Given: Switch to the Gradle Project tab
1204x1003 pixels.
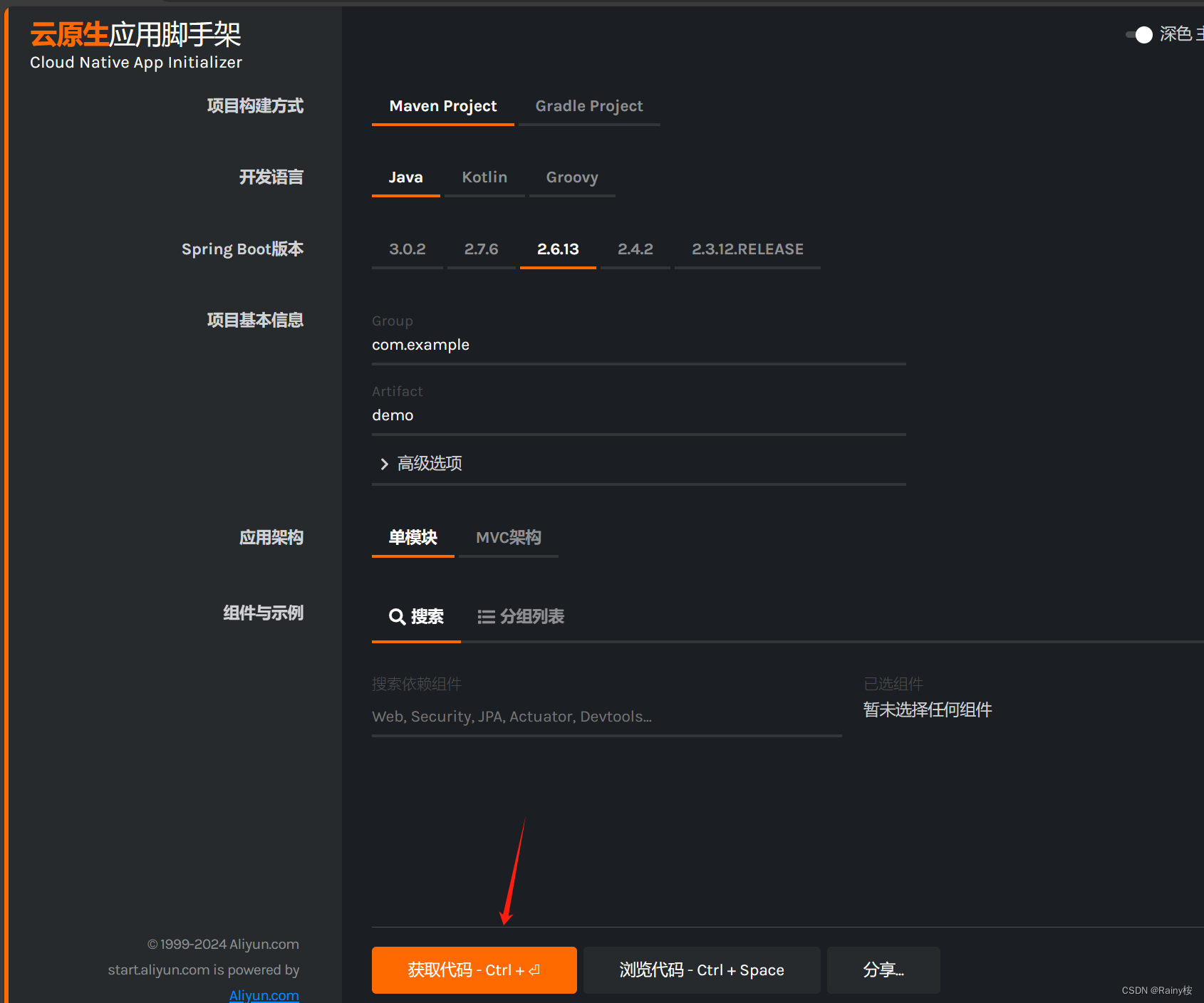Looking at the screenshot, I should pyautogui.click(x=588, y=105).
